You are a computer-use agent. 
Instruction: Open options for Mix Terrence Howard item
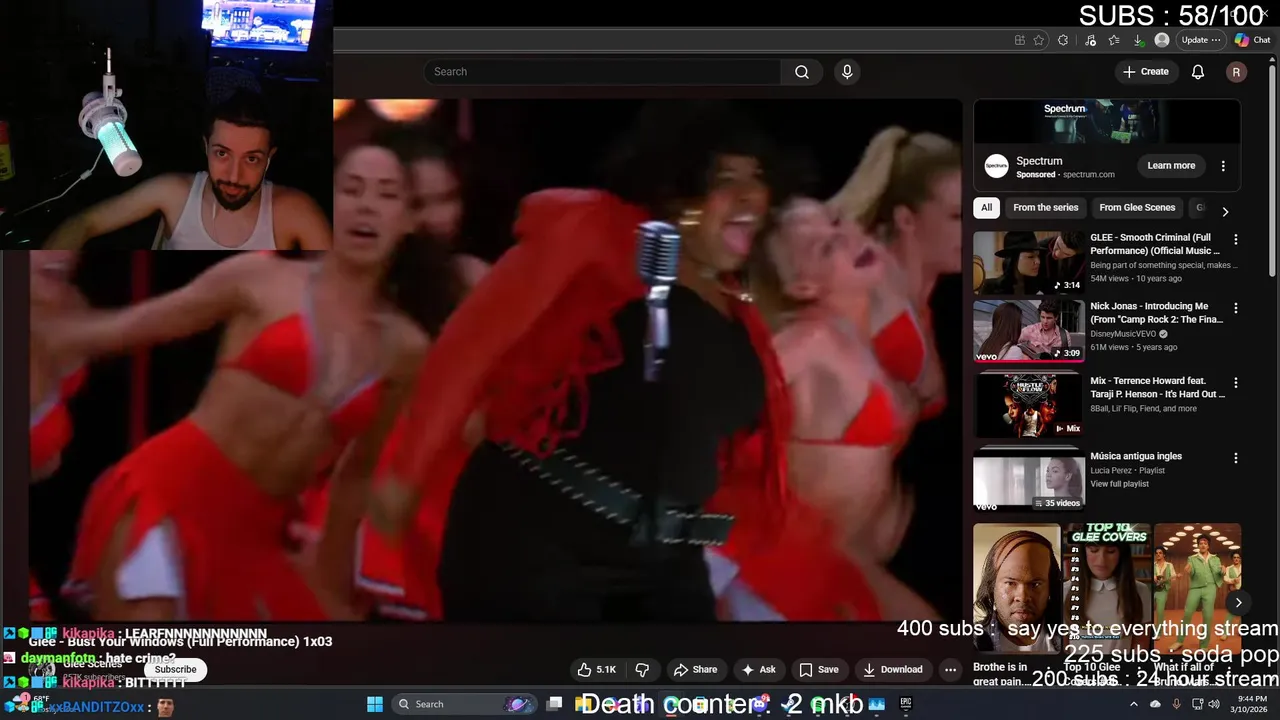pos(1236,383)
